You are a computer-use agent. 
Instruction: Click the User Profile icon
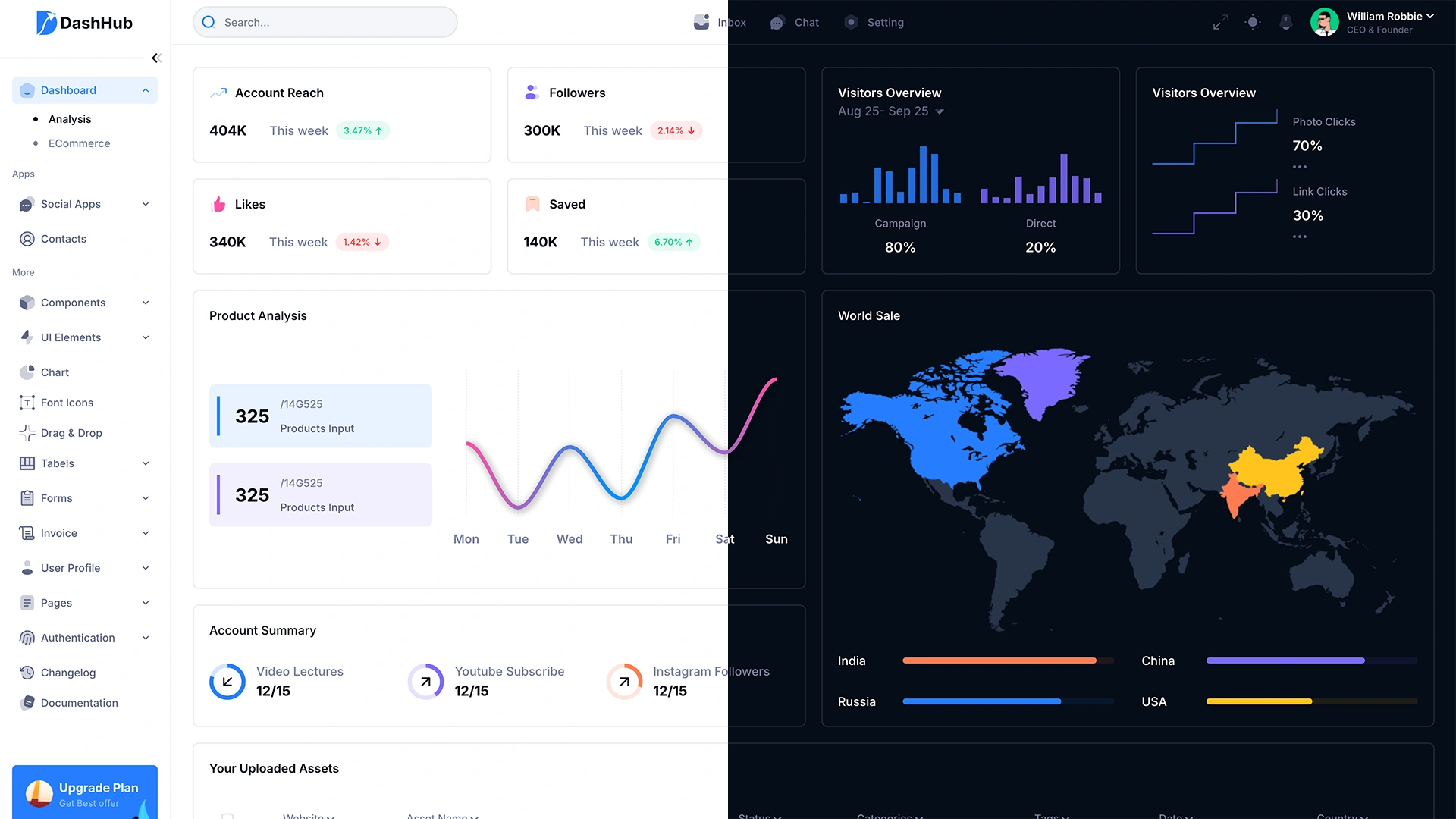point(27,568)
